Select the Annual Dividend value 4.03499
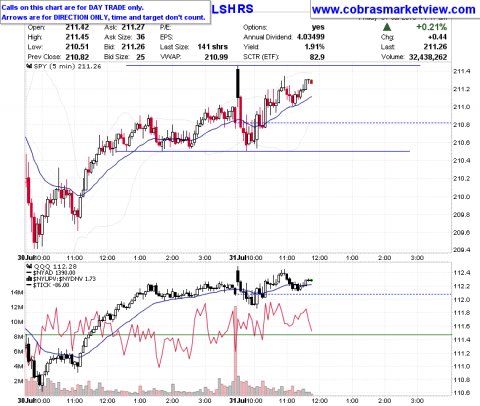This screenshot has width=480, height=406. pos(311,37)
